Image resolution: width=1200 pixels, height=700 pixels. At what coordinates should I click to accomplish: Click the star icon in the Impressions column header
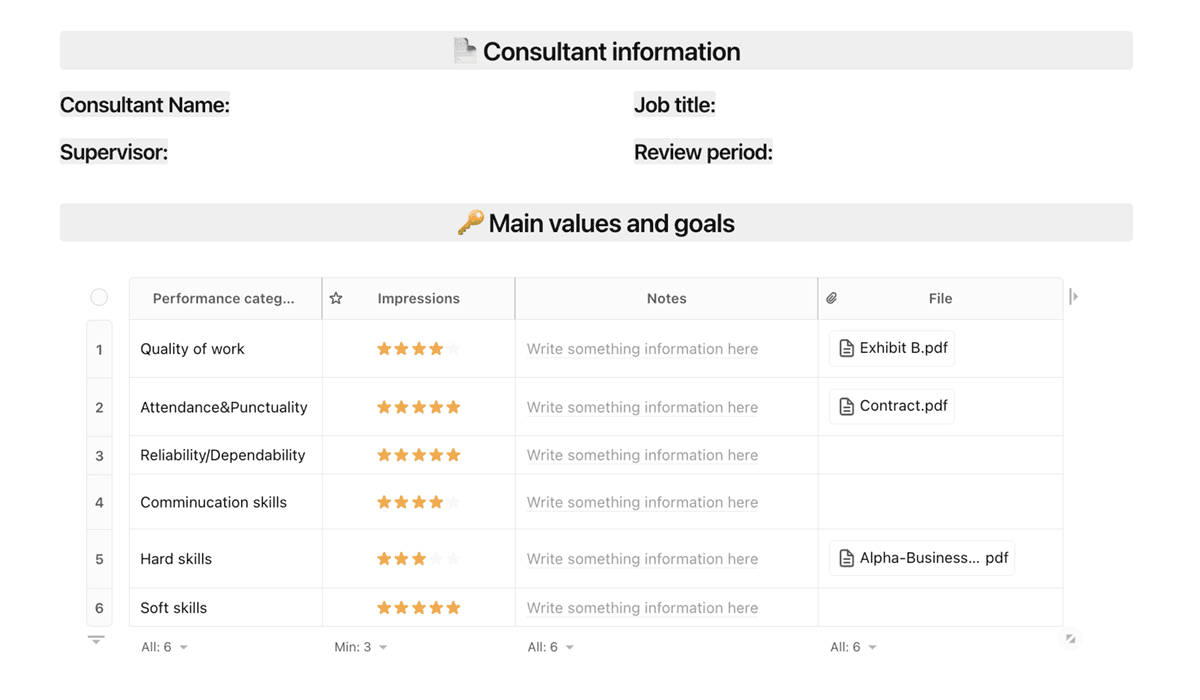tap(335, 297)
